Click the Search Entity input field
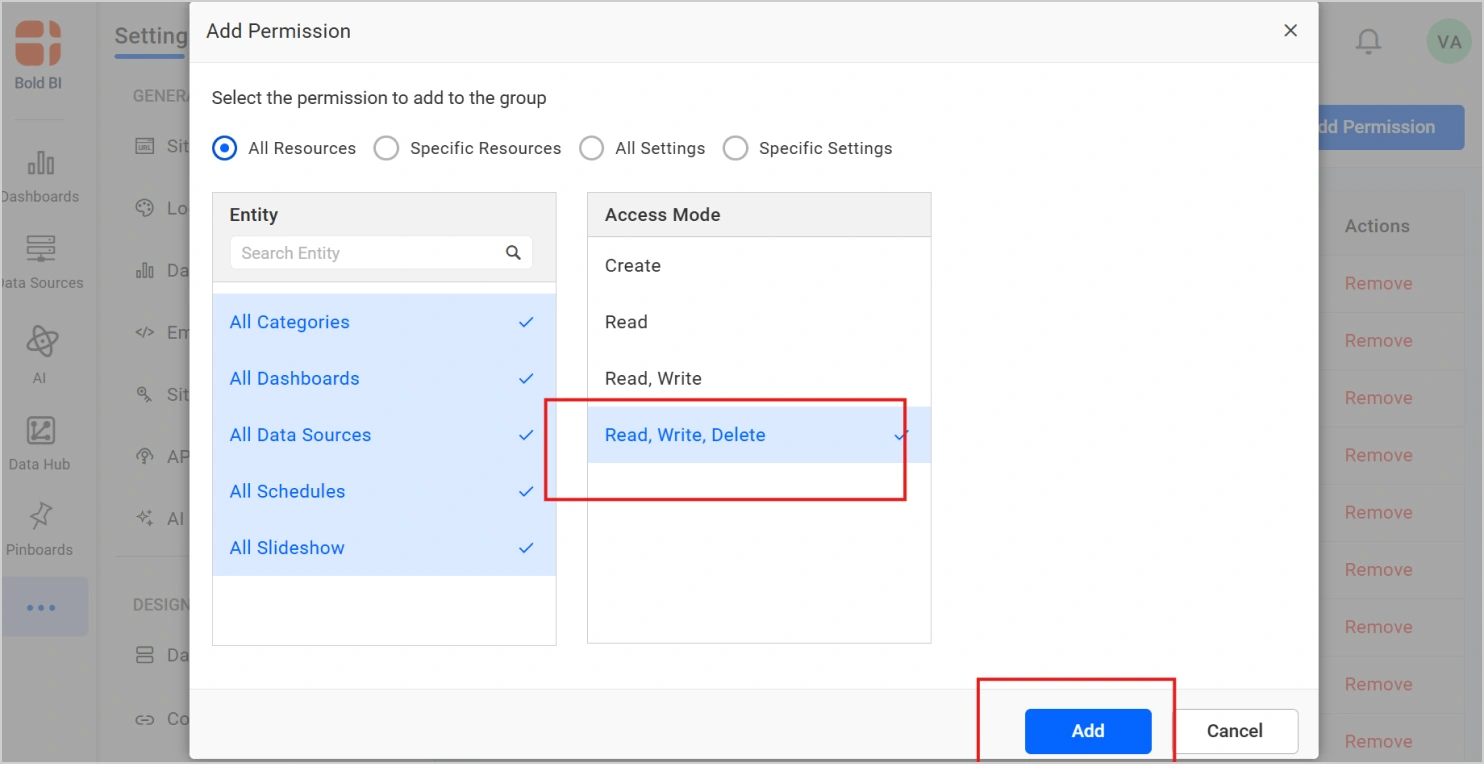The width and height of the screenshot is (1484, 764). [x=381, y=253]
